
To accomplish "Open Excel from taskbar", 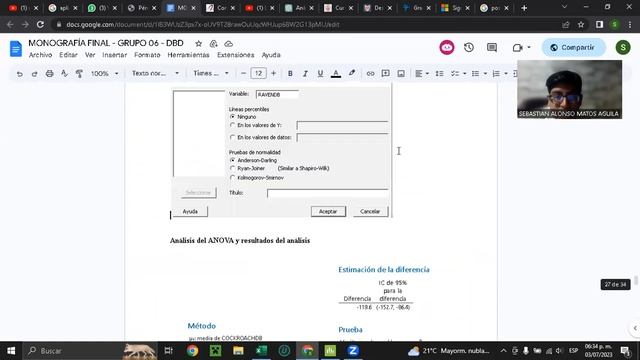I will point(261,351).
